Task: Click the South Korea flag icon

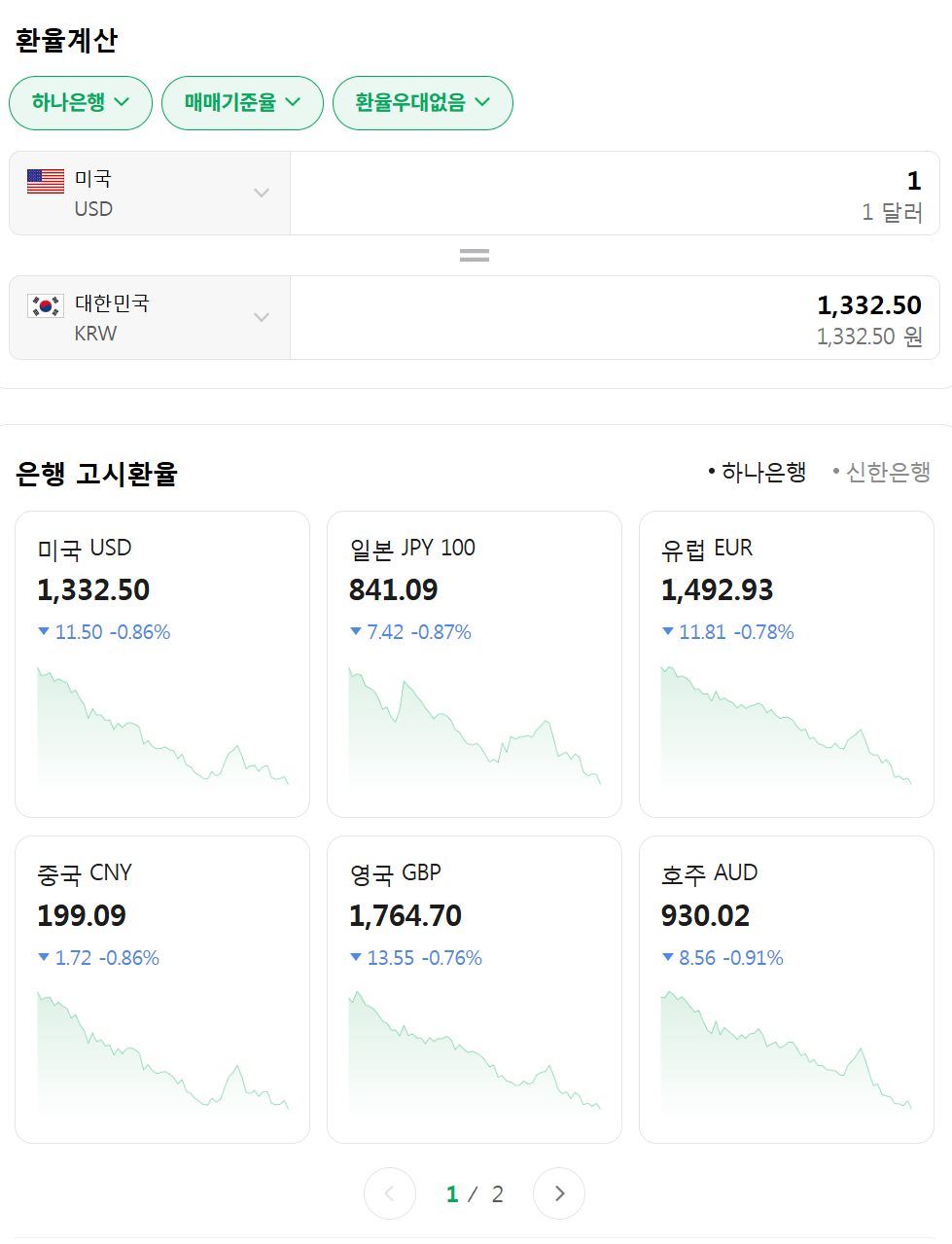Action: coord(46,305)
